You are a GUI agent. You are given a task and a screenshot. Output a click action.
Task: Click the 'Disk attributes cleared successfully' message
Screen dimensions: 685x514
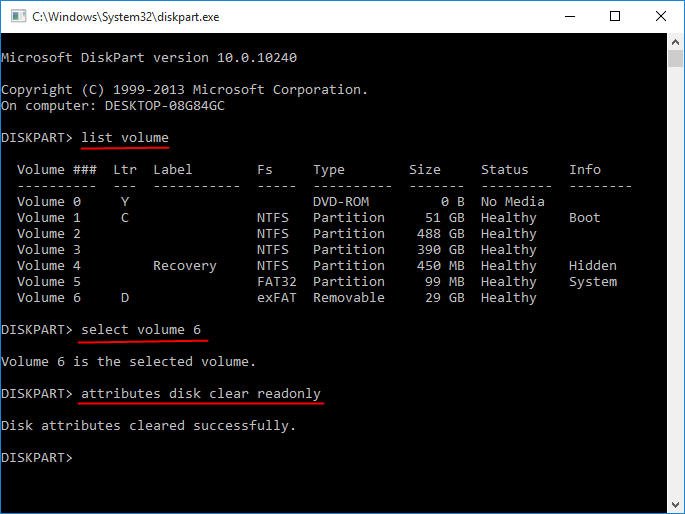149,426
